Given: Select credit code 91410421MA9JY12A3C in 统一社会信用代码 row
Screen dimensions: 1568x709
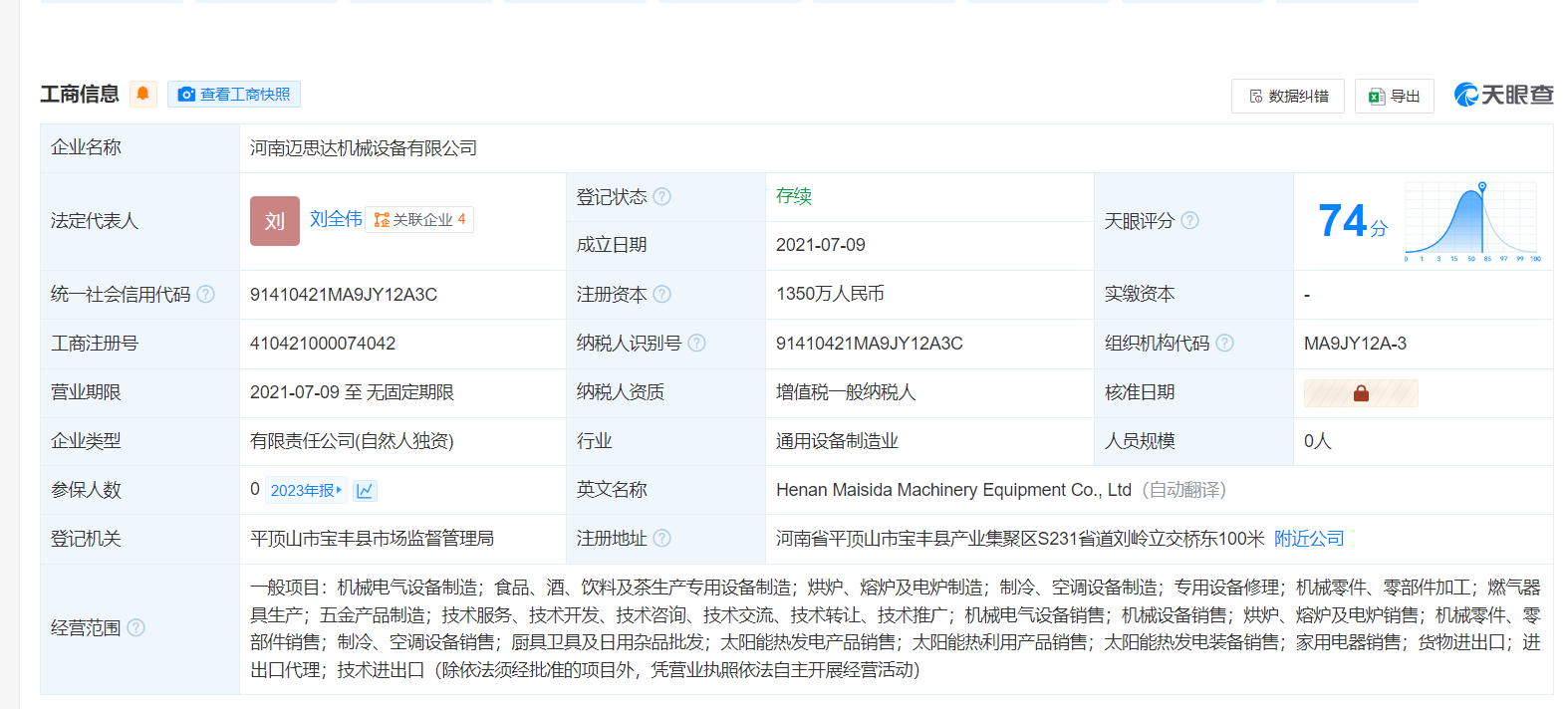Looking at the screenshot, I should [344, 295].
